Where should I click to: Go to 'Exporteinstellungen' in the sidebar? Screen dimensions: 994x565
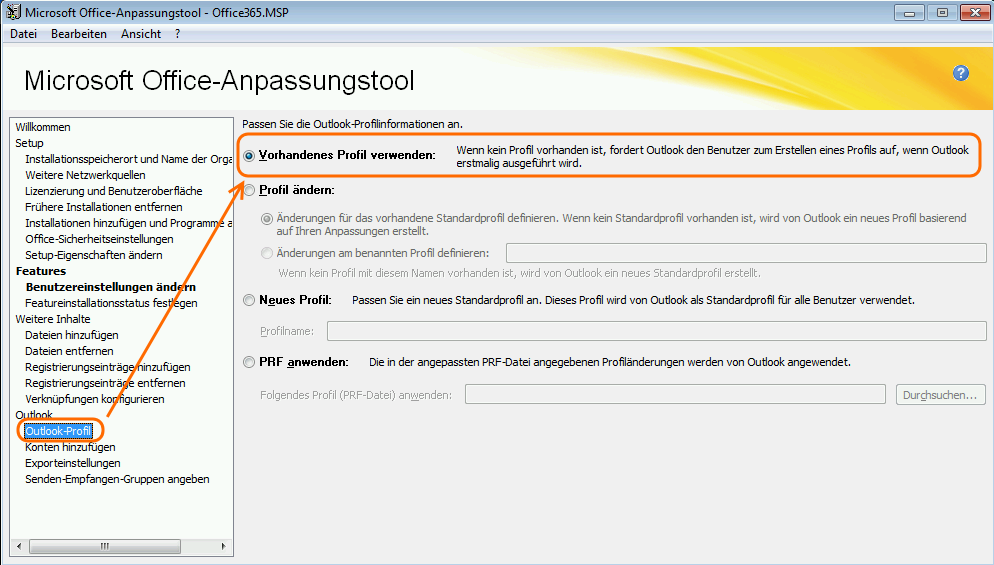point(73,463)
